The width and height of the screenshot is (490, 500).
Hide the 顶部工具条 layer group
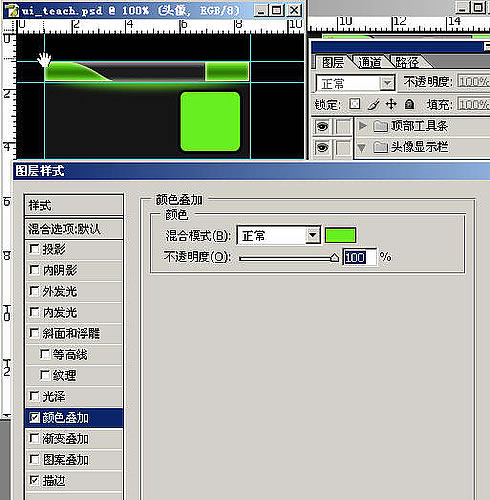[322, 126]
